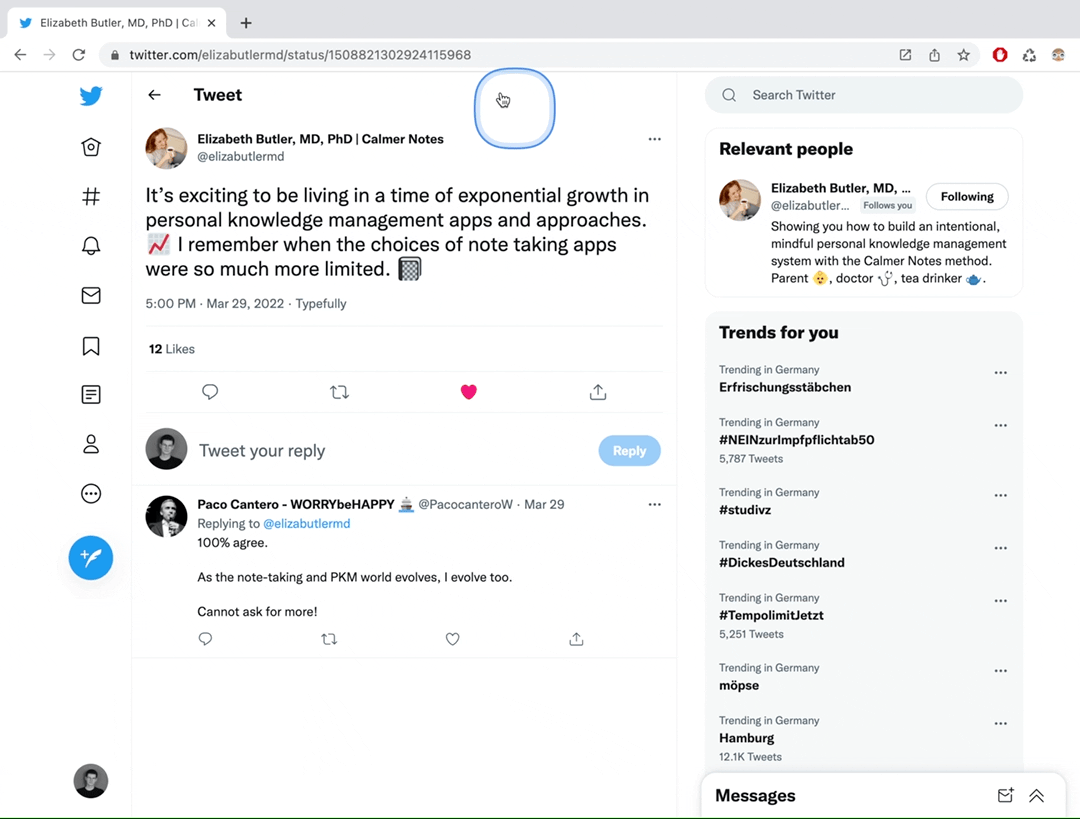Viewport: 1080px width, 819px height.
Task: Open the three-dot menu on main tweet
Action: (654, 139)
